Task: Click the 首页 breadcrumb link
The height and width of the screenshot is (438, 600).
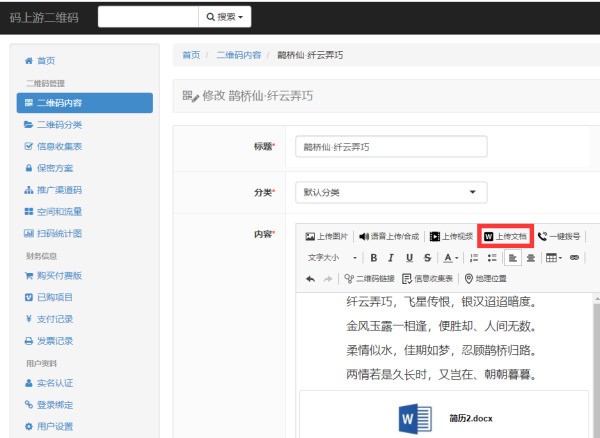Action: tap(190, 55)
